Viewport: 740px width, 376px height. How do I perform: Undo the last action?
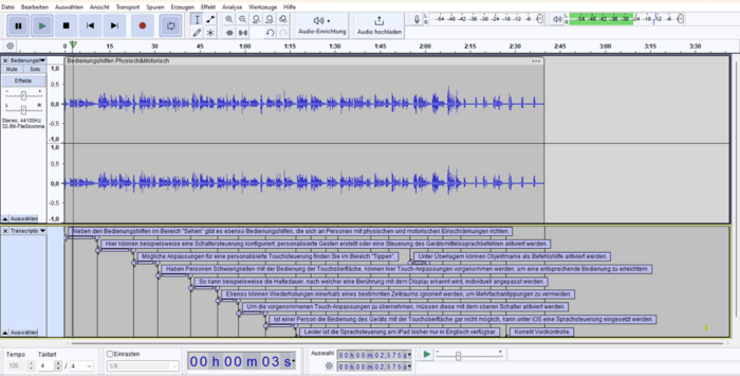point(269,33)
